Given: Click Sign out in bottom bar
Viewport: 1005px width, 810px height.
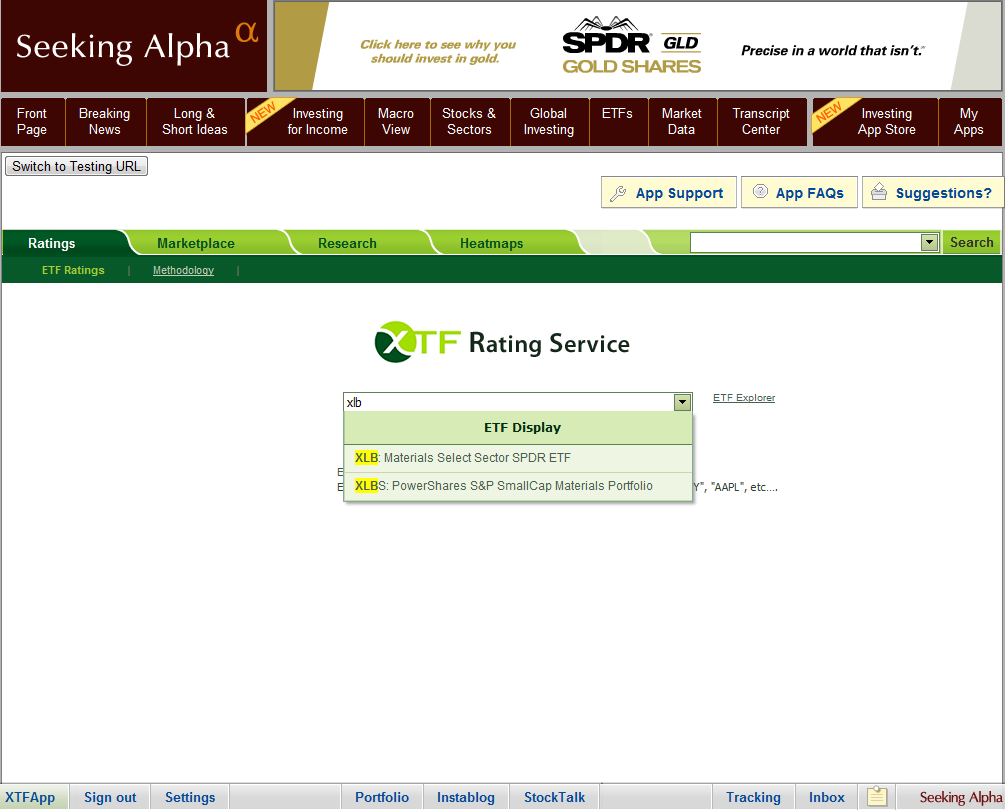Looking at the screenshot, I should pyautogui.click(x=110, y=797).
